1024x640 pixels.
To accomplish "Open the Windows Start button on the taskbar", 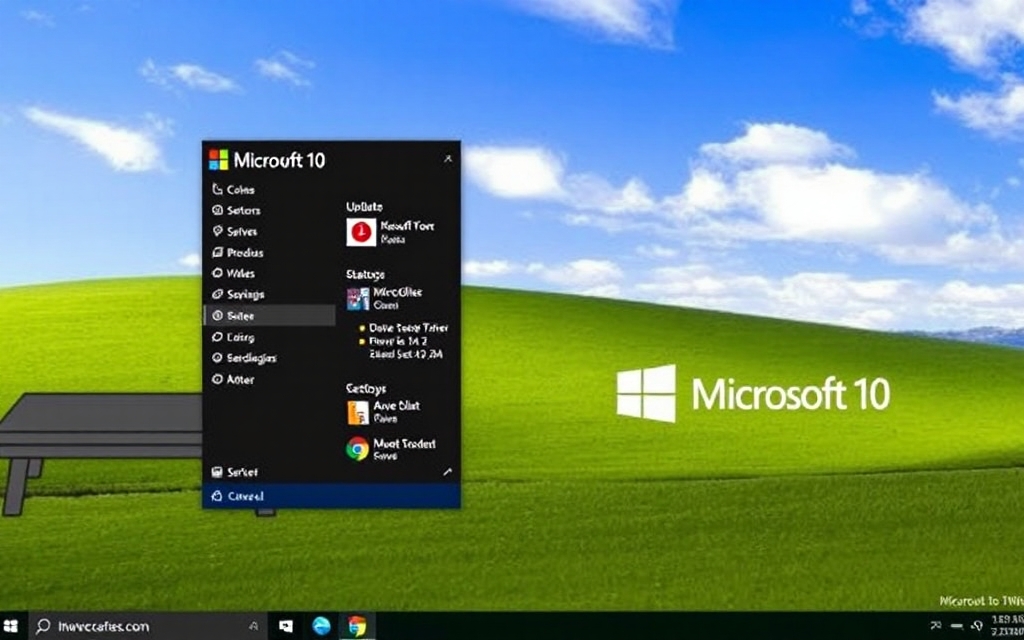I will [10, 626].
